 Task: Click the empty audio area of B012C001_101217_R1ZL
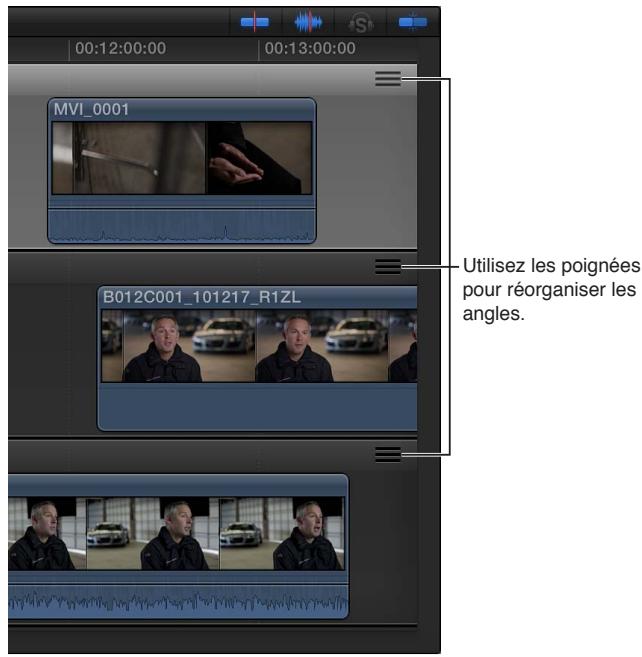coord(258,406)
